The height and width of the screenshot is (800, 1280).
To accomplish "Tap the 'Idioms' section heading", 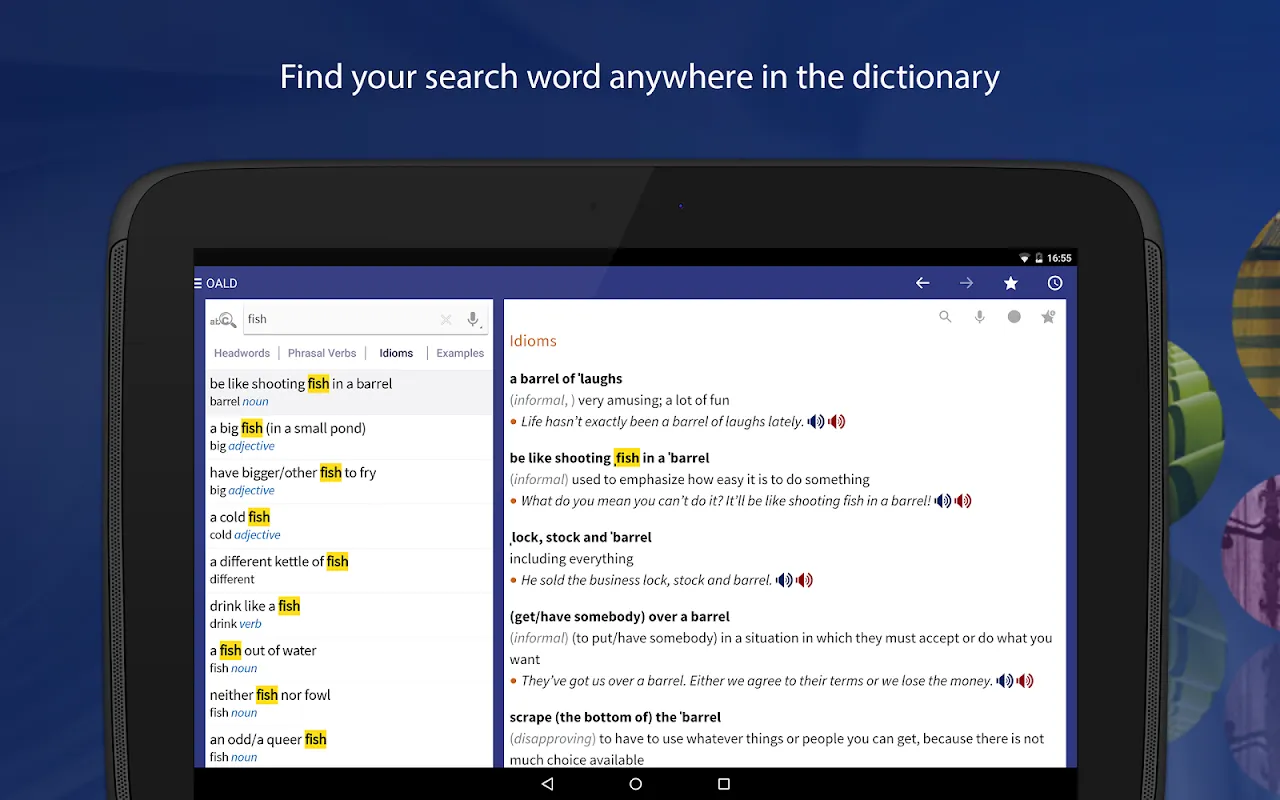I will click(533, 341).
